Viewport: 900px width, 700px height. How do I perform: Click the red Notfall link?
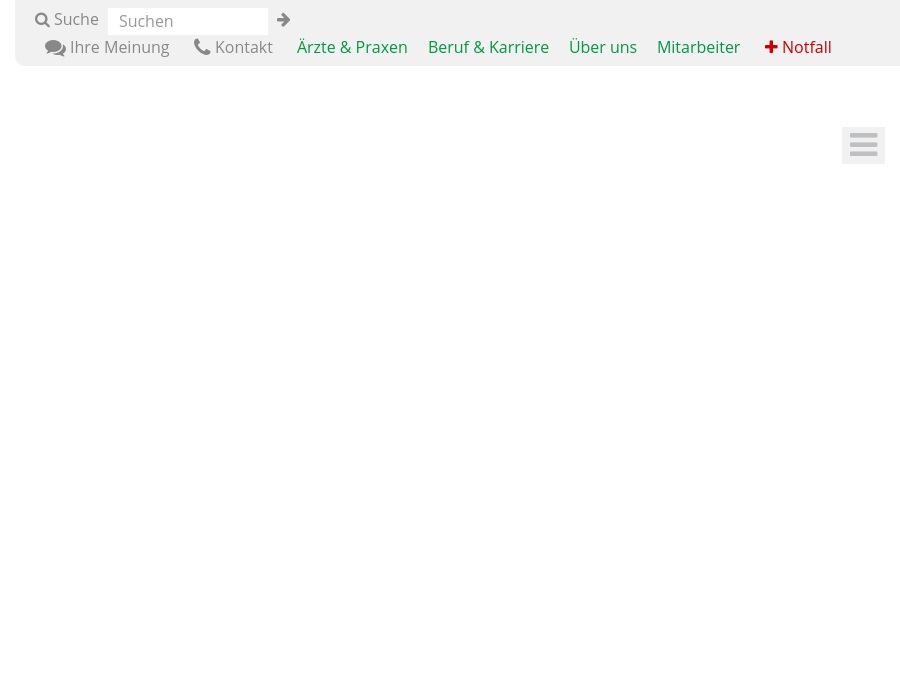click(x=806, y=47)
